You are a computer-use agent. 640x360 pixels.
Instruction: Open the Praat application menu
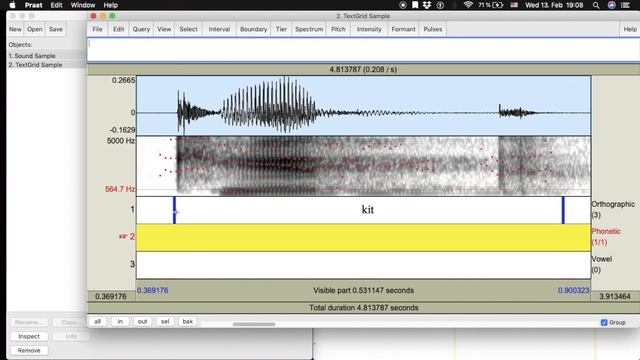coord(33,5)
